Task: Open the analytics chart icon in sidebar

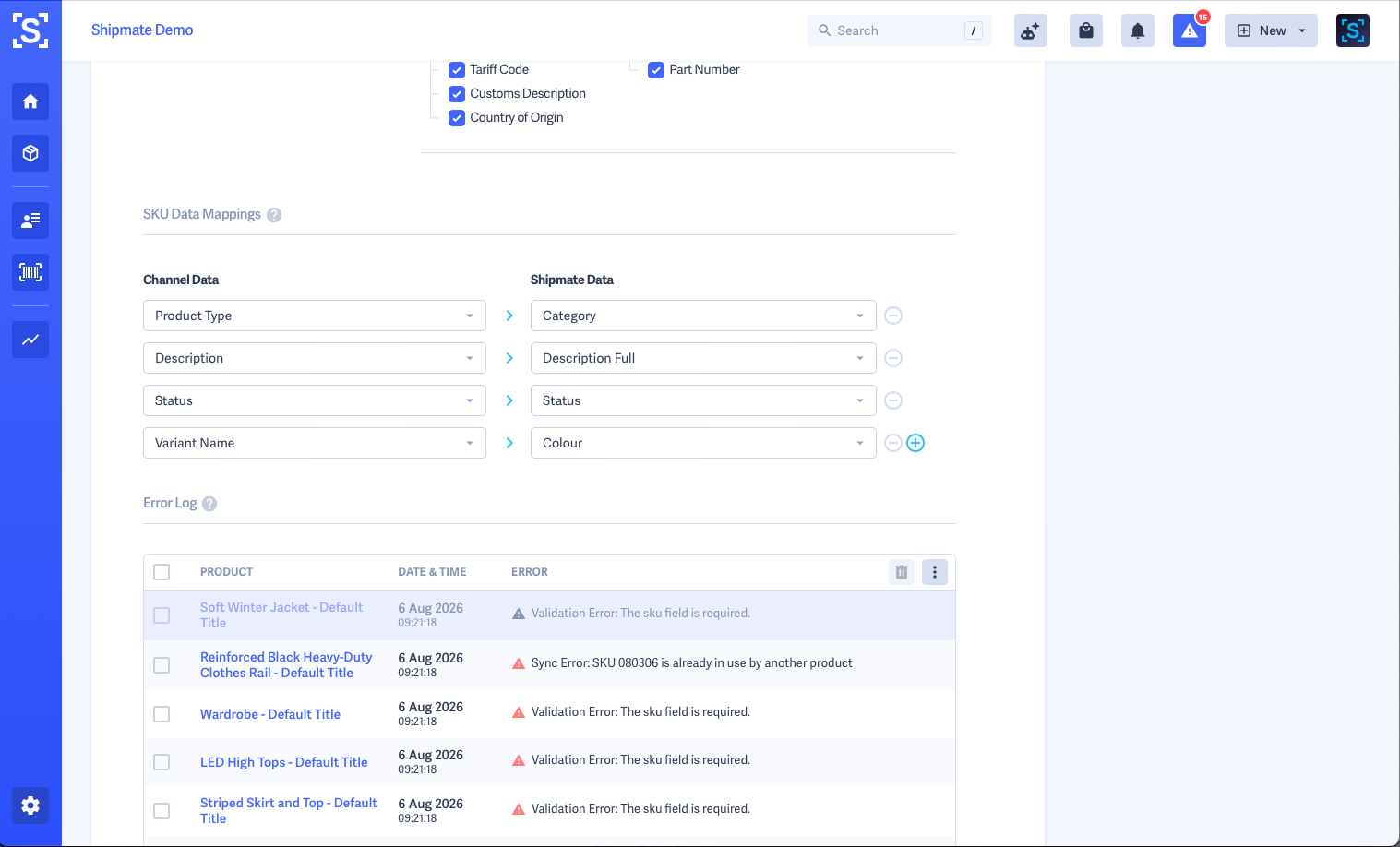Action: pos(30,340)
